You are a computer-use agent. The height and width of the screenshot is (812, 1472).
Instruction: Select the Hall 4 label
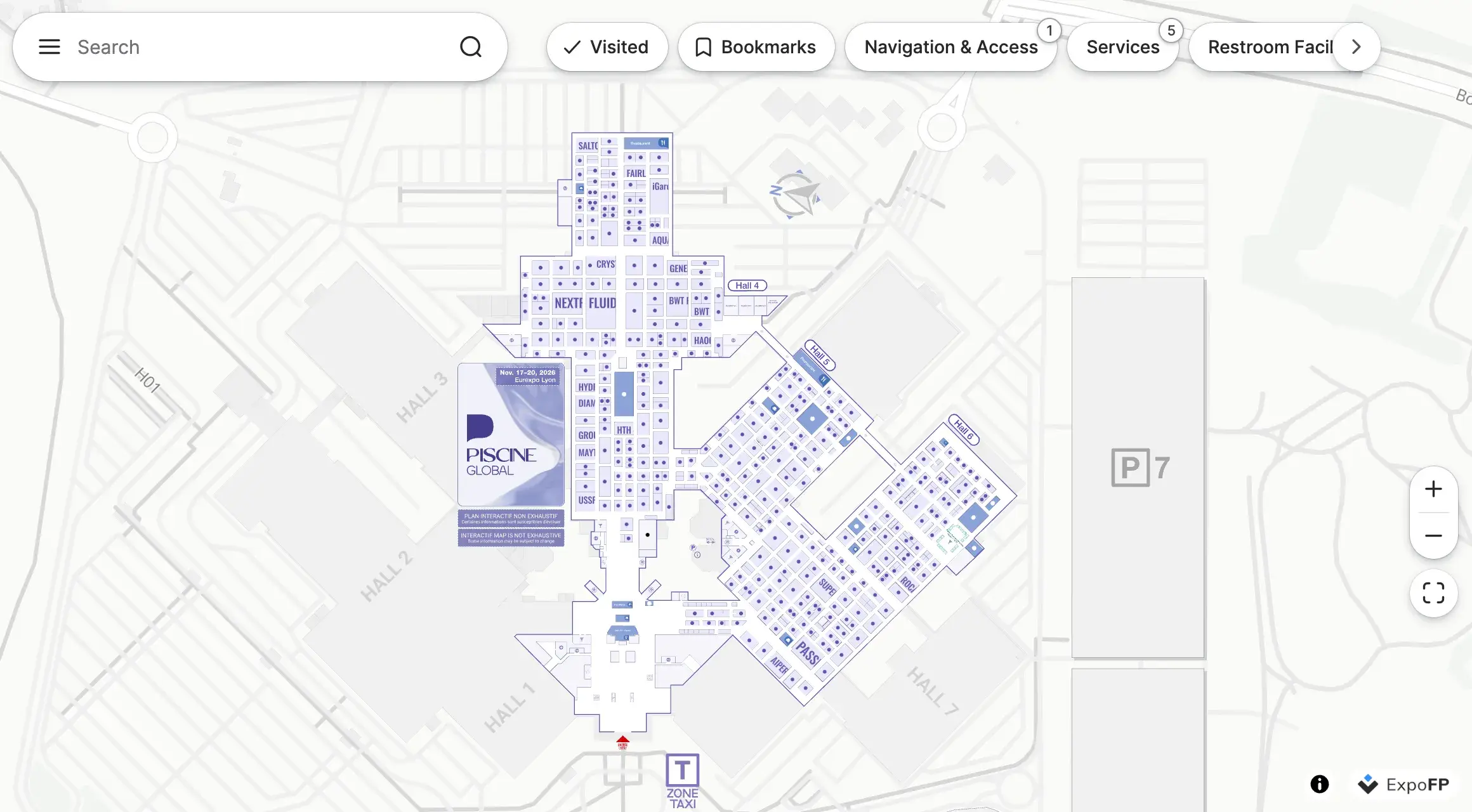747,285
